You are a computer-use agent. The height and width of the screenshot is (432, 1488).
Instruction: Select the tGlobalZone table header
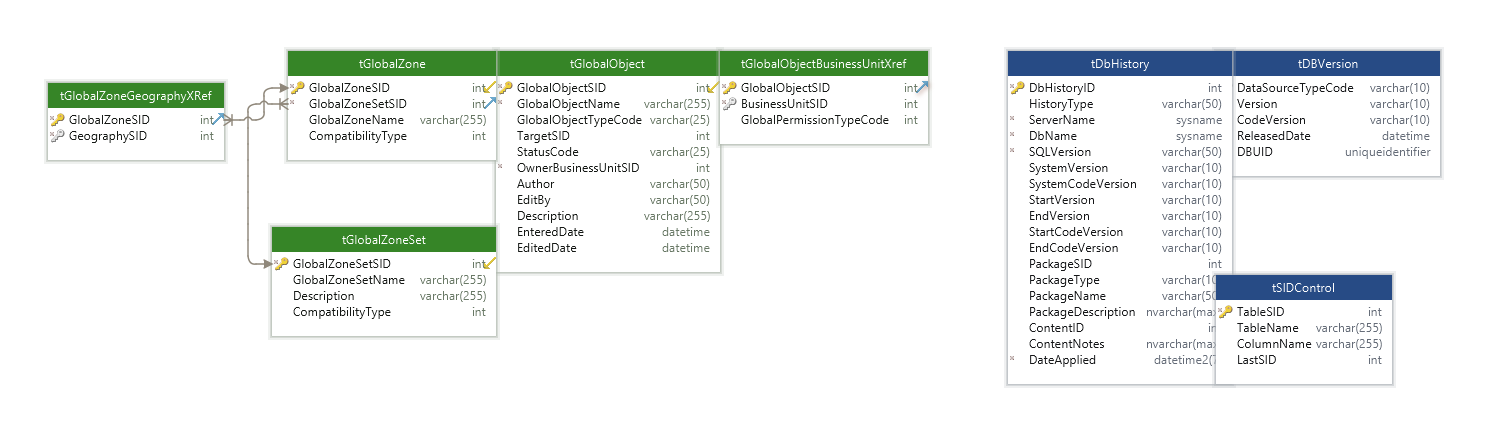392,63
